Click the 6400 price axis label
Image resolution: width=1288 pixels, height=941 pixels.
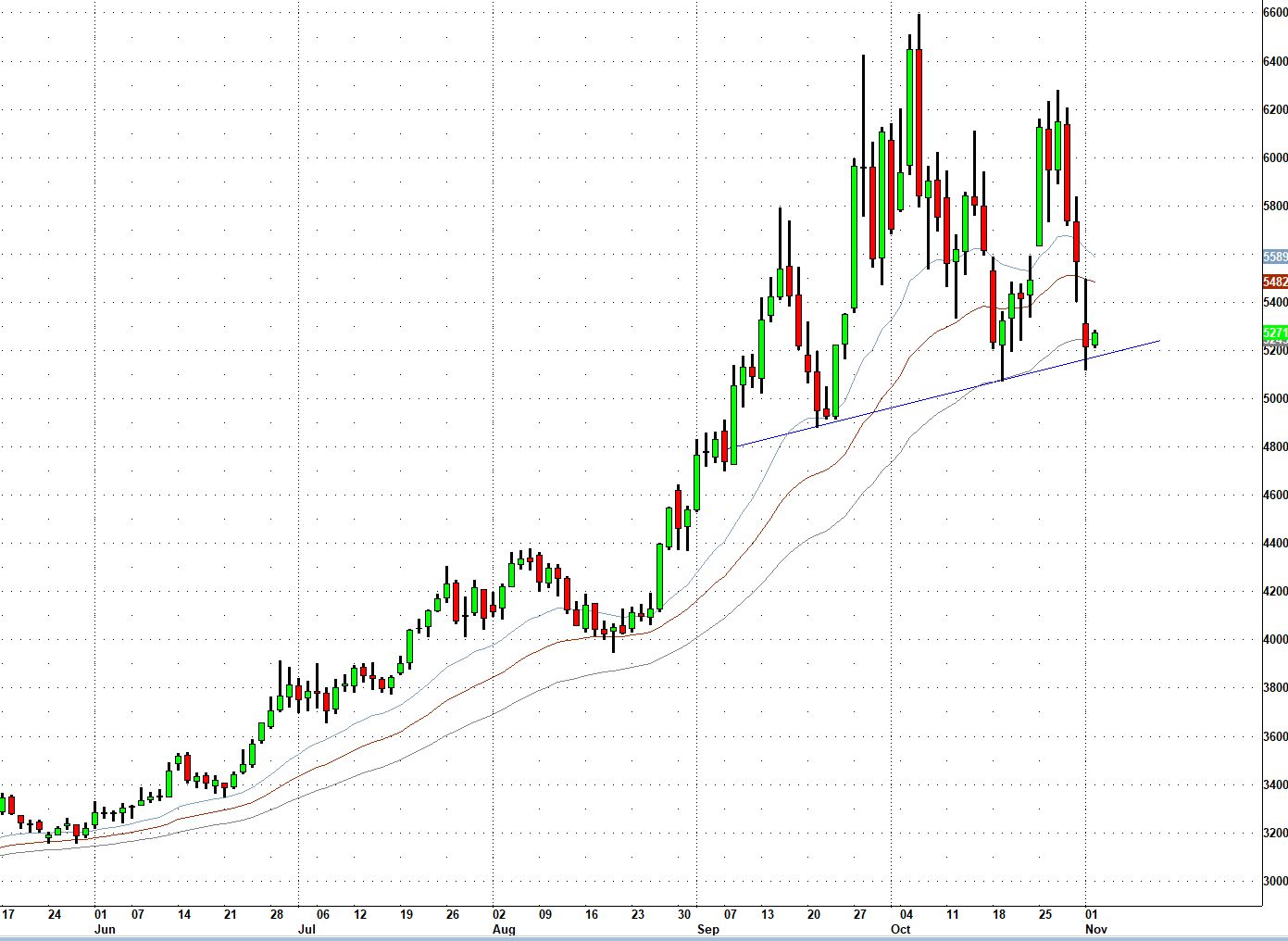pyautogui.click(x=1275, y=61)
